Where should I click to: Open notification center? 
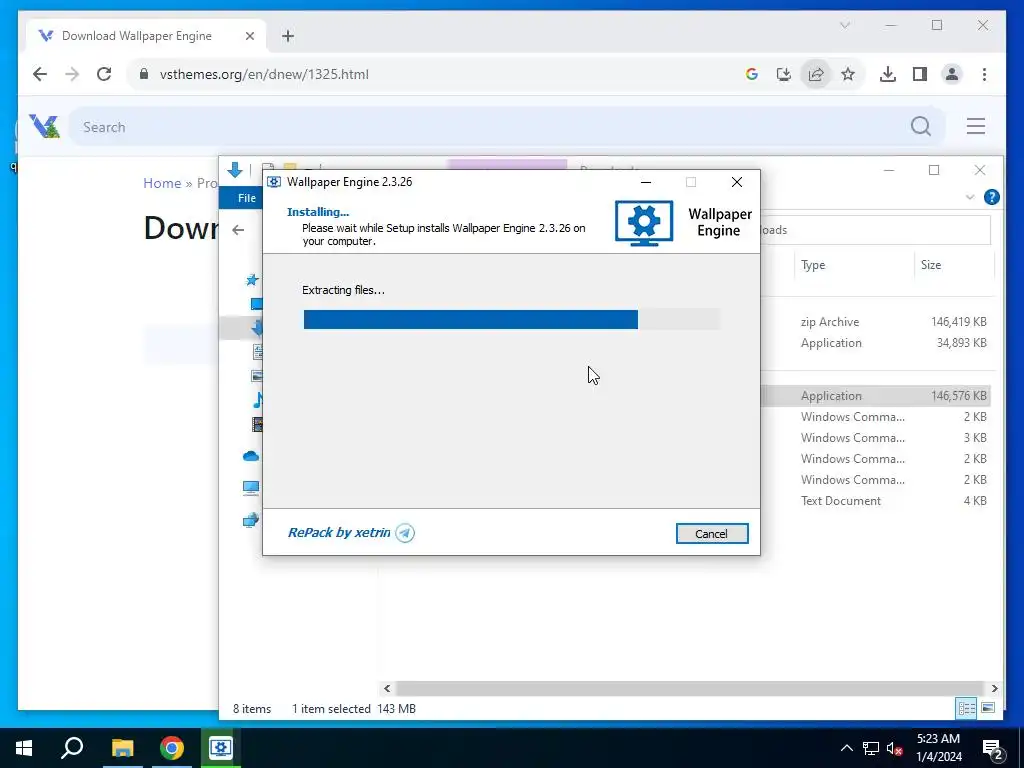pyautogui.click(x=993, y=749)
